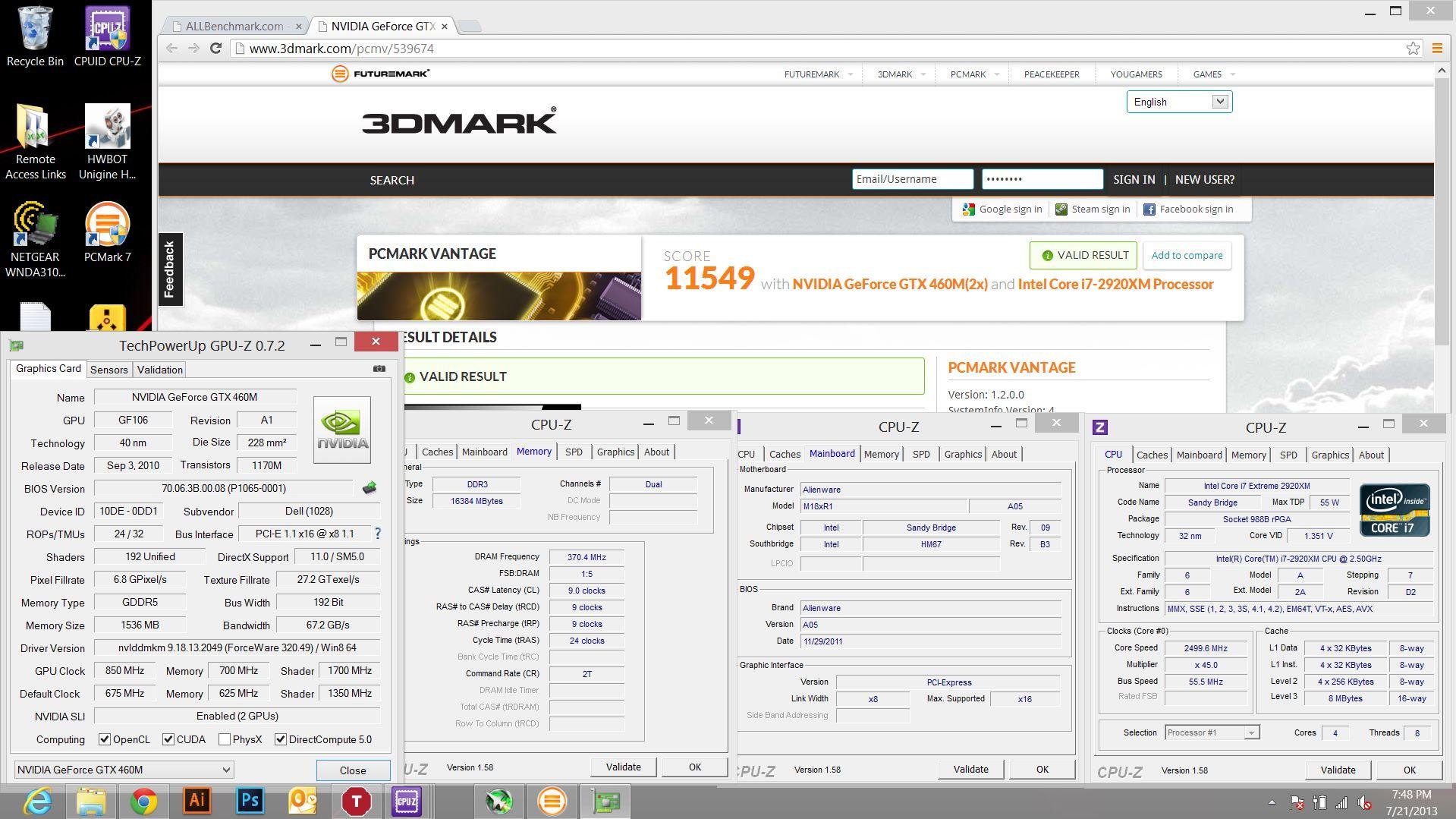
Task: Click the vertical Feedback tab
Action: (x=170, y=269)
